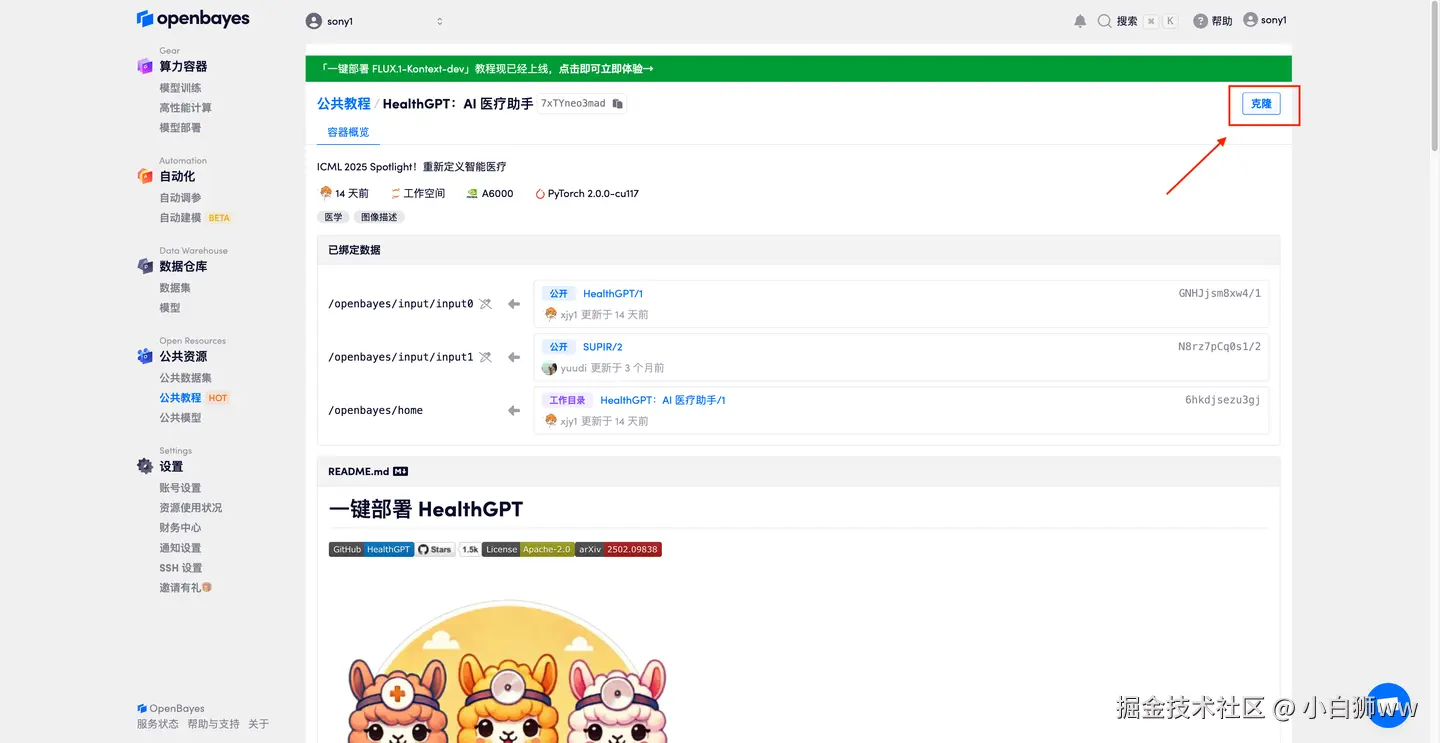Click the License Apache-2.0 badge

tap(528, 549)
